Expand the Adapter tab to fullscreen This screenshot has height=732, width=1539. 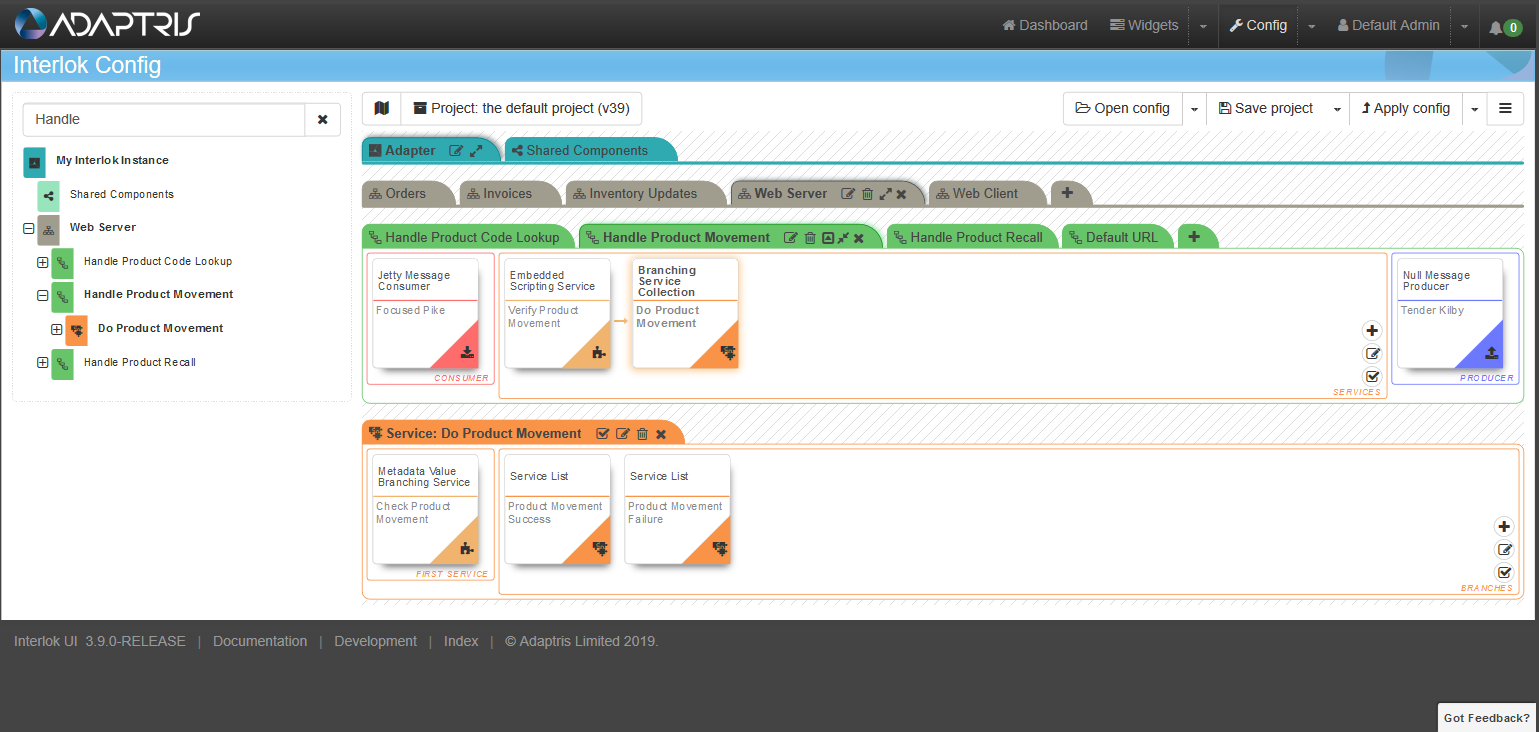(476, 151)
